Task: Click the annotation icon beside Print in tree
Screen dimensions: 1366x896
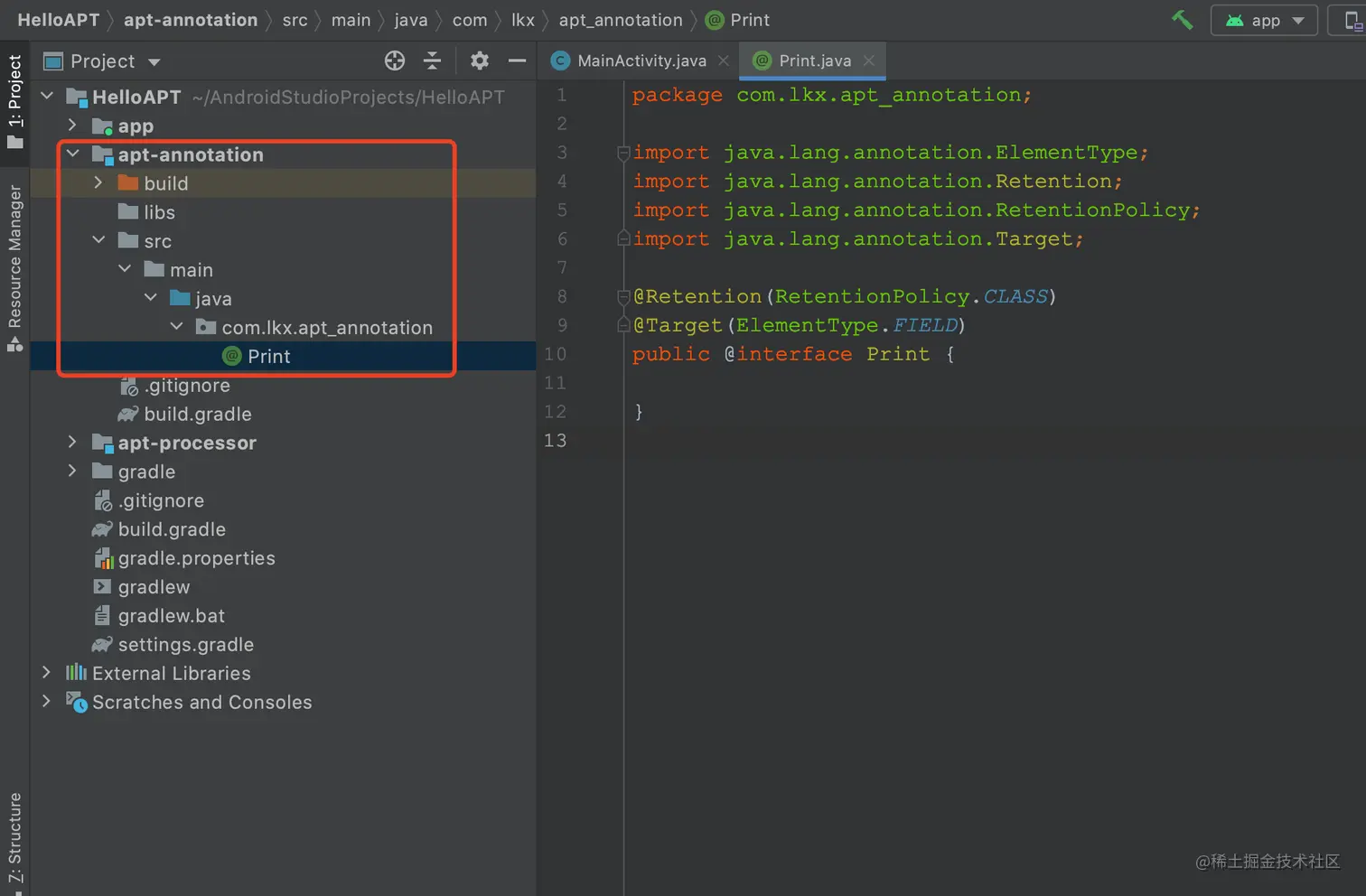Action: coord(232,356)
